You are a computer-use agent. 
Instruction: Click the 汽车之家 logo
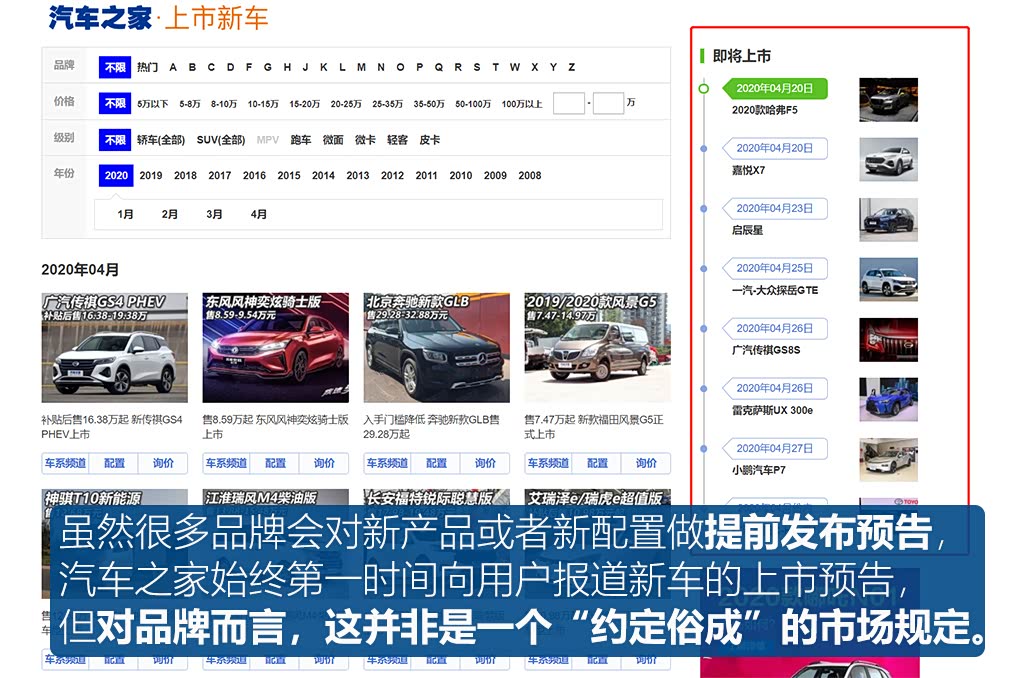click(x=100, y=17)
